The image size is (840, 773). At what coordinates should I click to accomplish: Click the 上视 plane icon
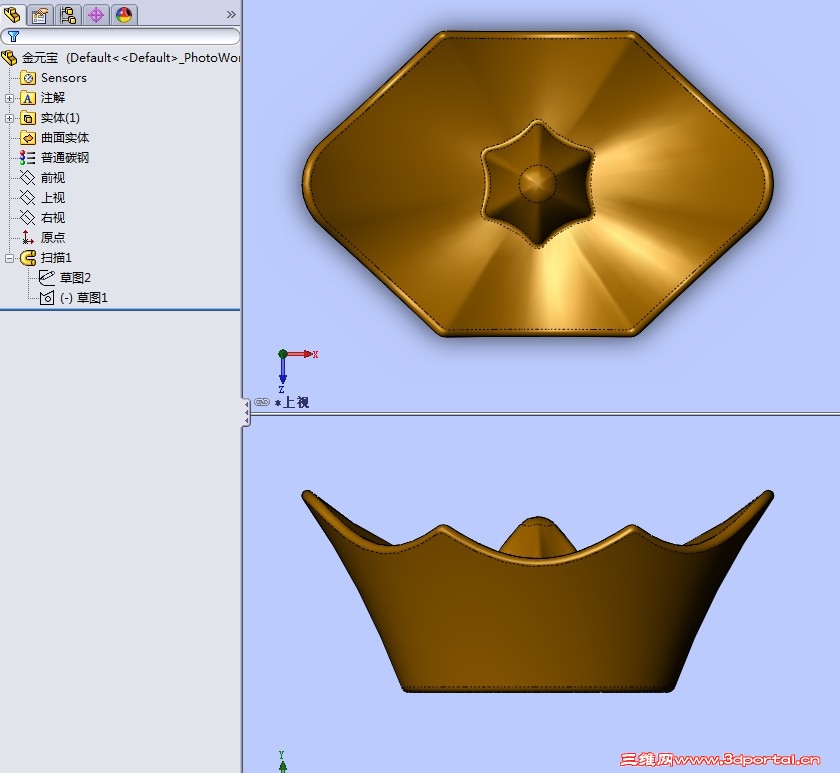[27, 198]
